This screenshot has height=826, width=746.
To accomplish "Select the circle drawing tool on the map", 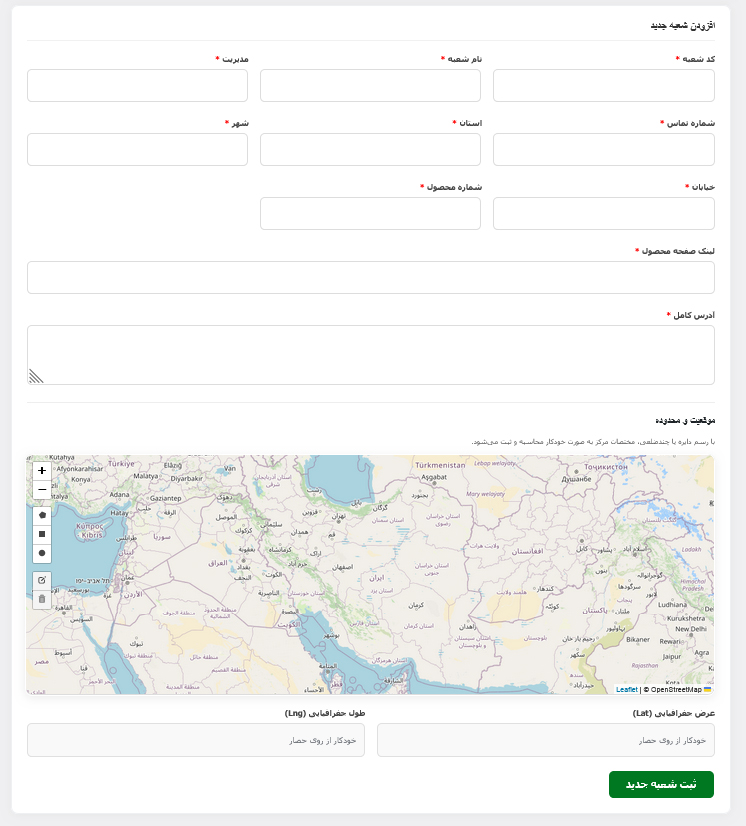I will tap(40, 553).
